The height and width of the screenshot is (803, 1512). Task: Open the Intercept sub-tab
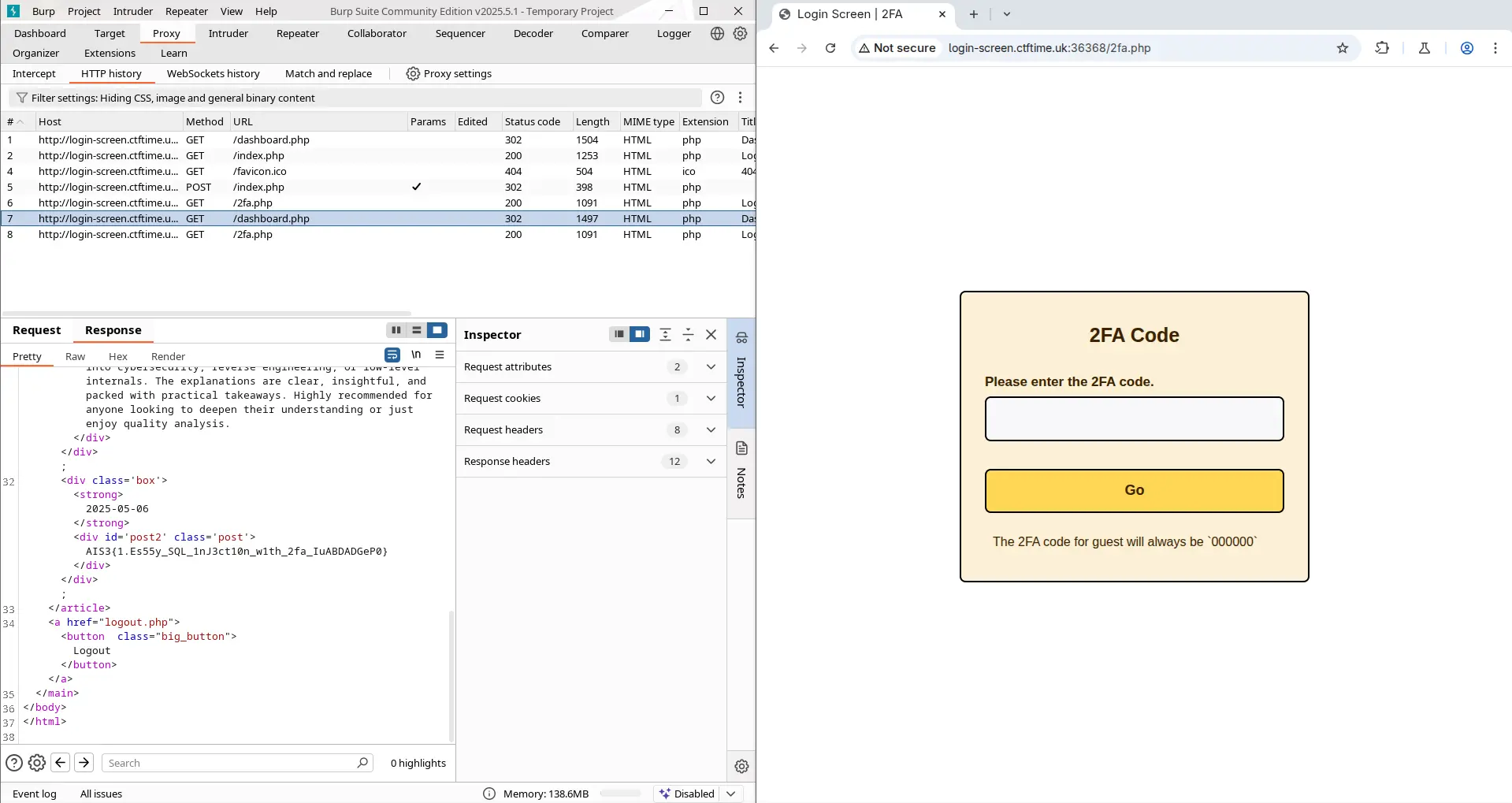34,73
